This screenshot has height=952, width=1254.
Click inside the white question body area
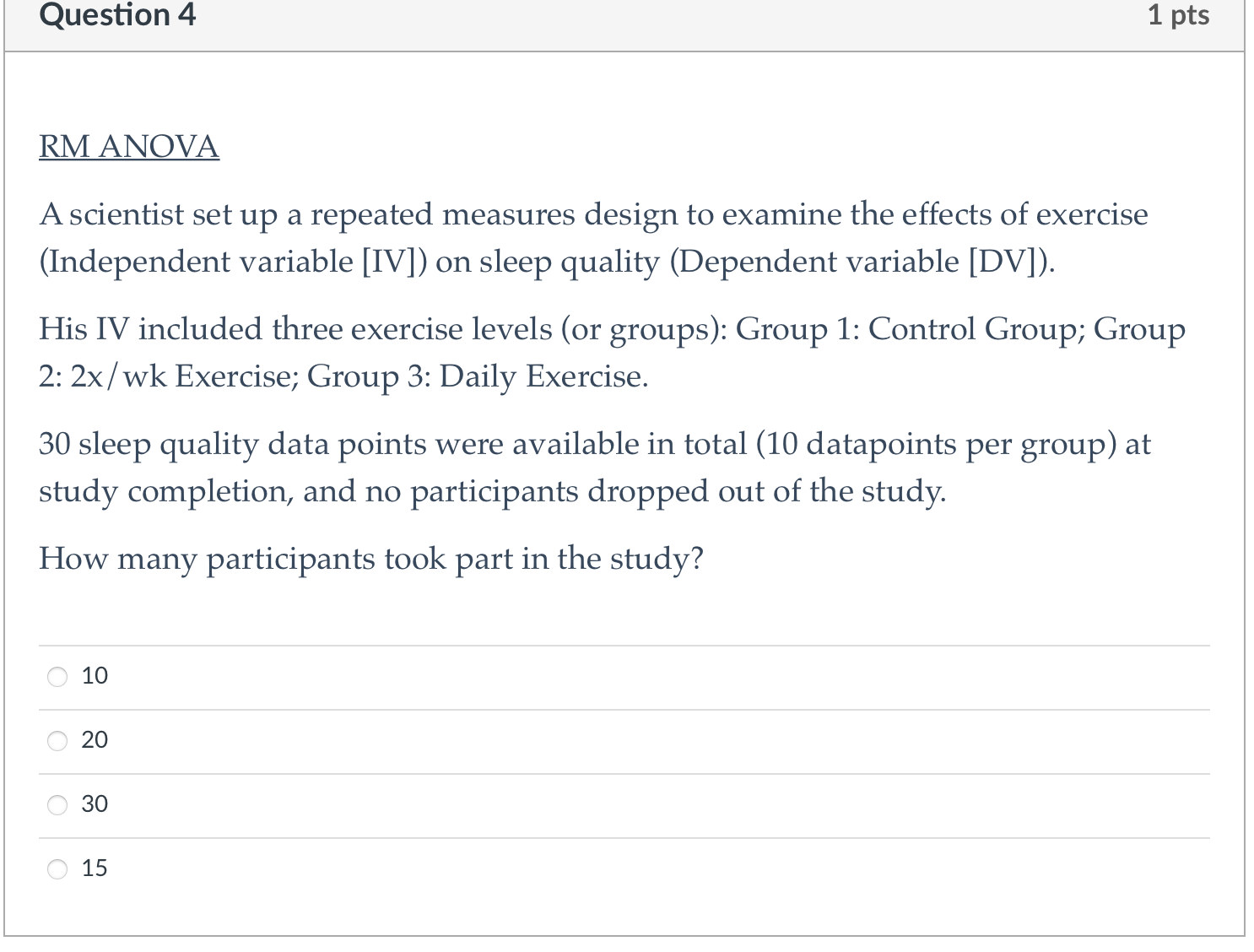point(627,608)
